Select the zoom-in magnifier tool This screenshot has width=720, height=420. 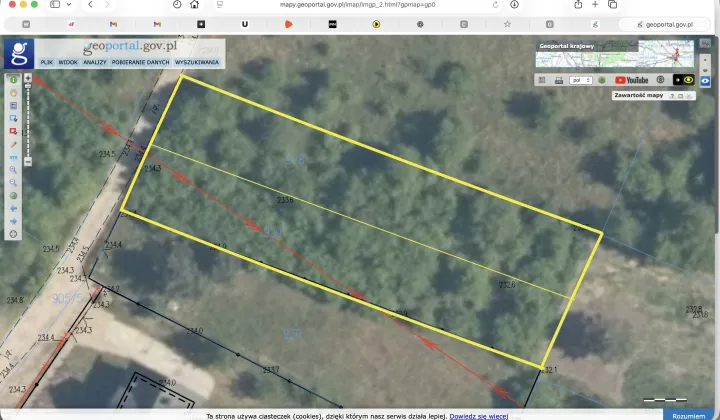click(x=13, y=170)
